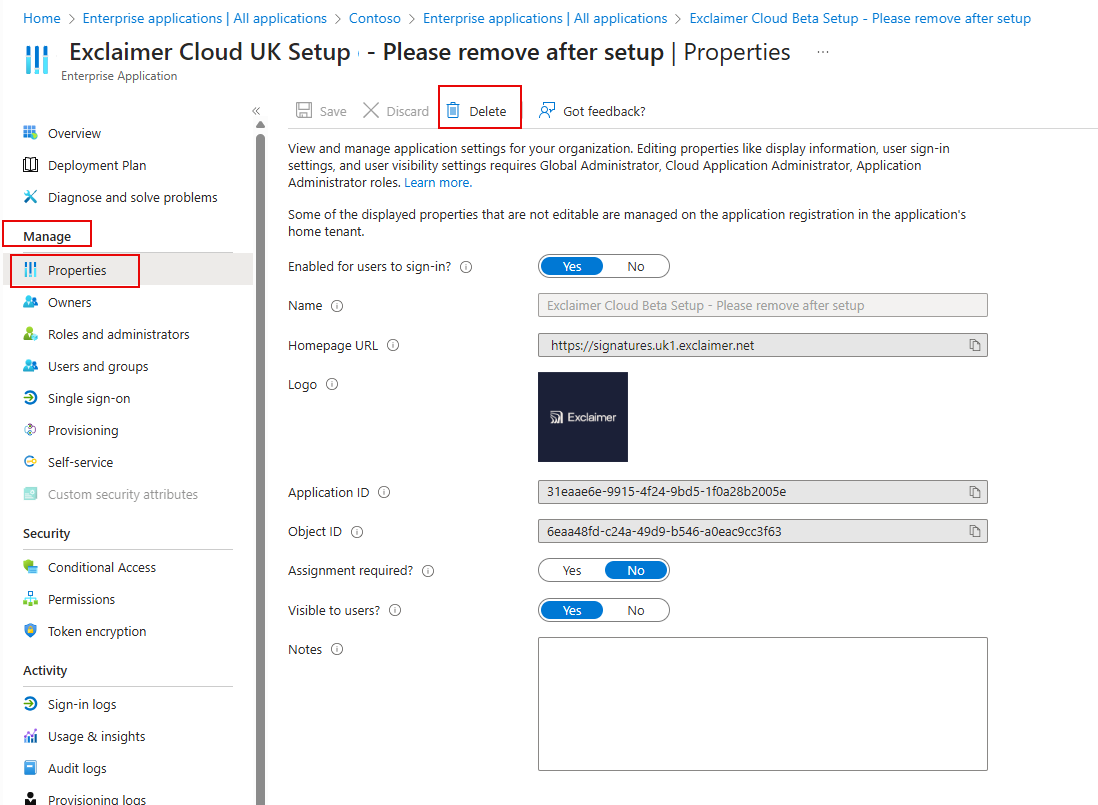The height and width of the screenshot is (805, 1098).
Task: Go to Users and groups page
Action: (x=98, y=366)
